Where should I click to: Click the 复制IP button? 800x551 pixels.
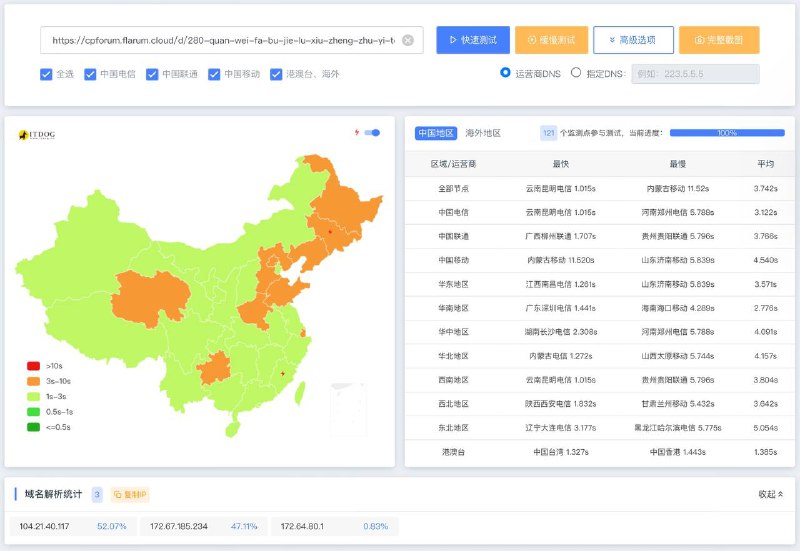[x=130, y=494]
